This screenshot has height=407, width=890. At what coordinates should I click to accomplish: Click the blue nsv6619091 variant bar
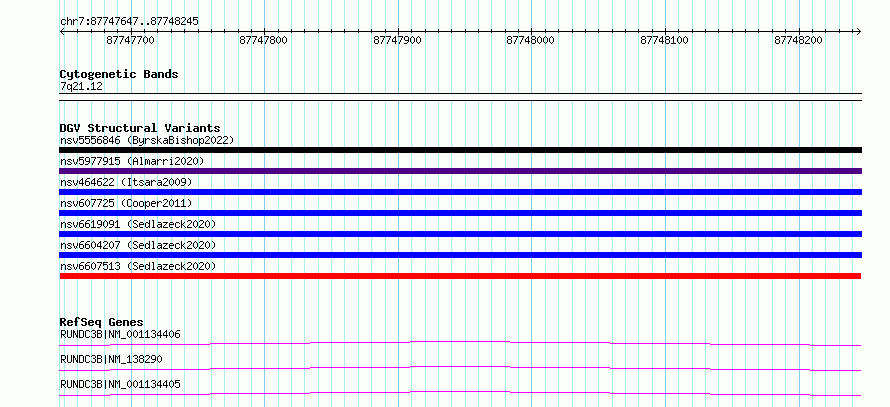pyautogui.click(x=460, y=234)
